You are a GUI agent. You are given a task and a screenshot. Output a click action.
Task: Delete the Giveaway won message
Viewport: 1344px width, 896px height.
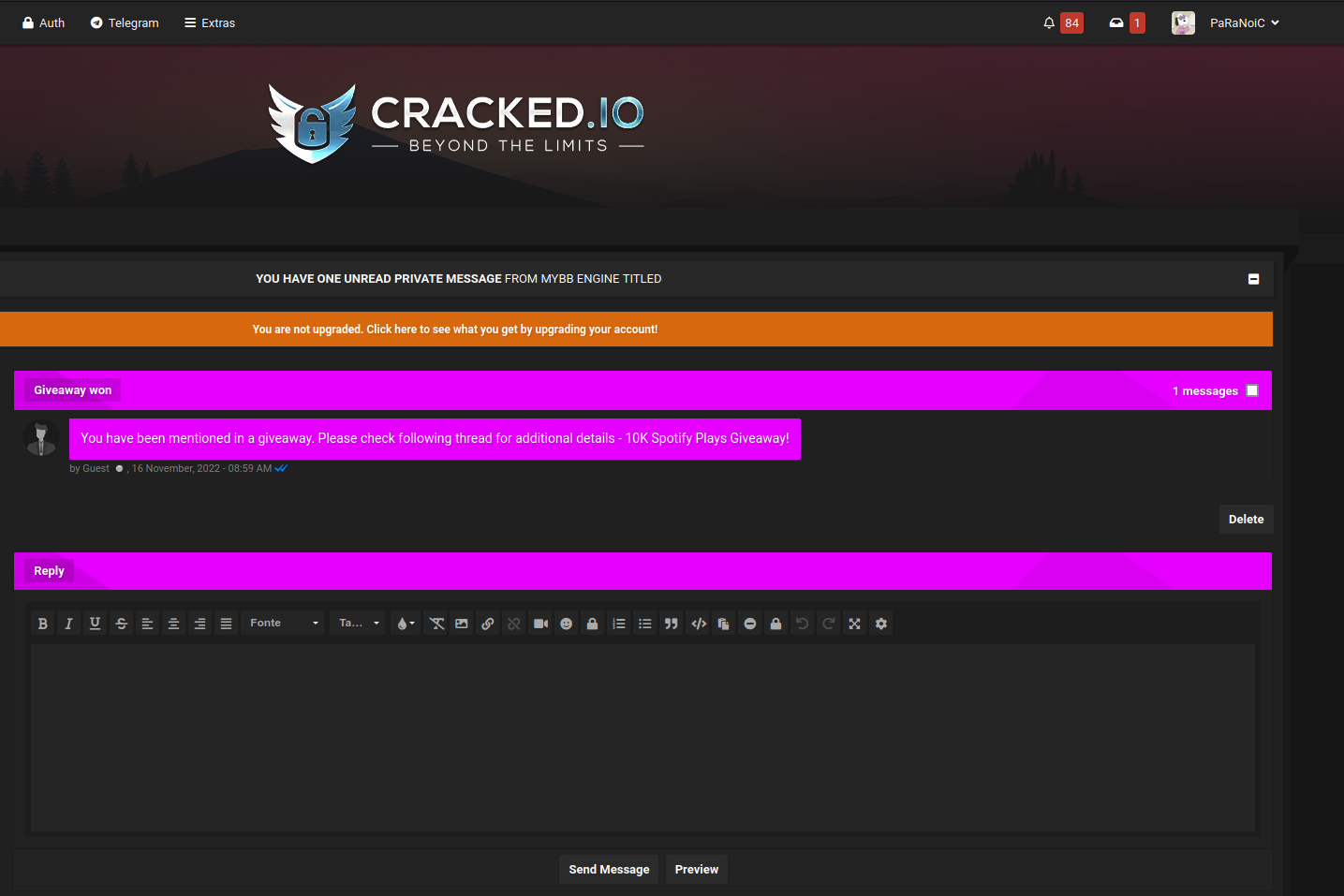click(1246, 520)
